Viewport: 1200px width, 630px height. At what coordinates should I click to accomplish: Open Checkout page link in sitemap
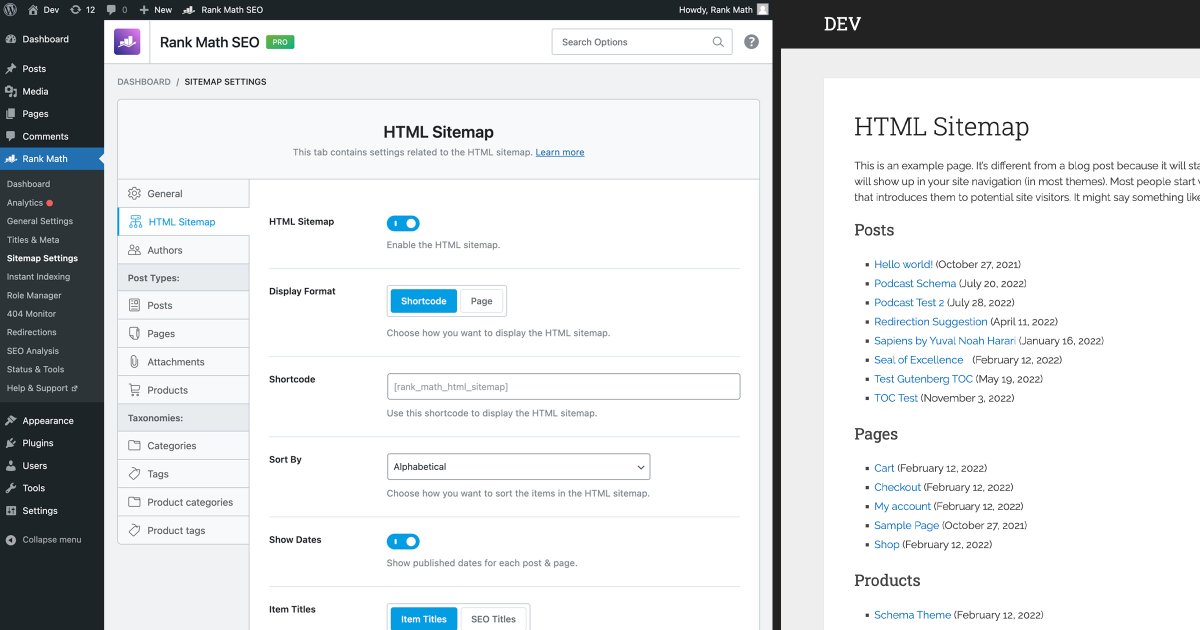coord(897,487)
